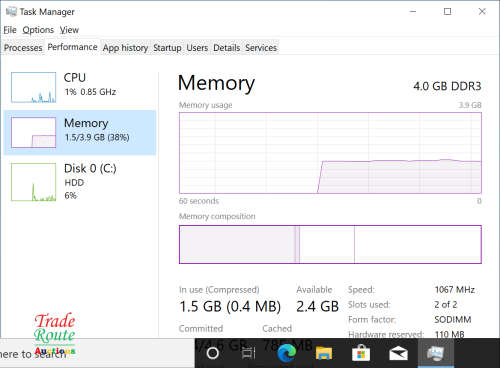Switch to the Services tab
500x368 pixels.
[x=261, y=48]
